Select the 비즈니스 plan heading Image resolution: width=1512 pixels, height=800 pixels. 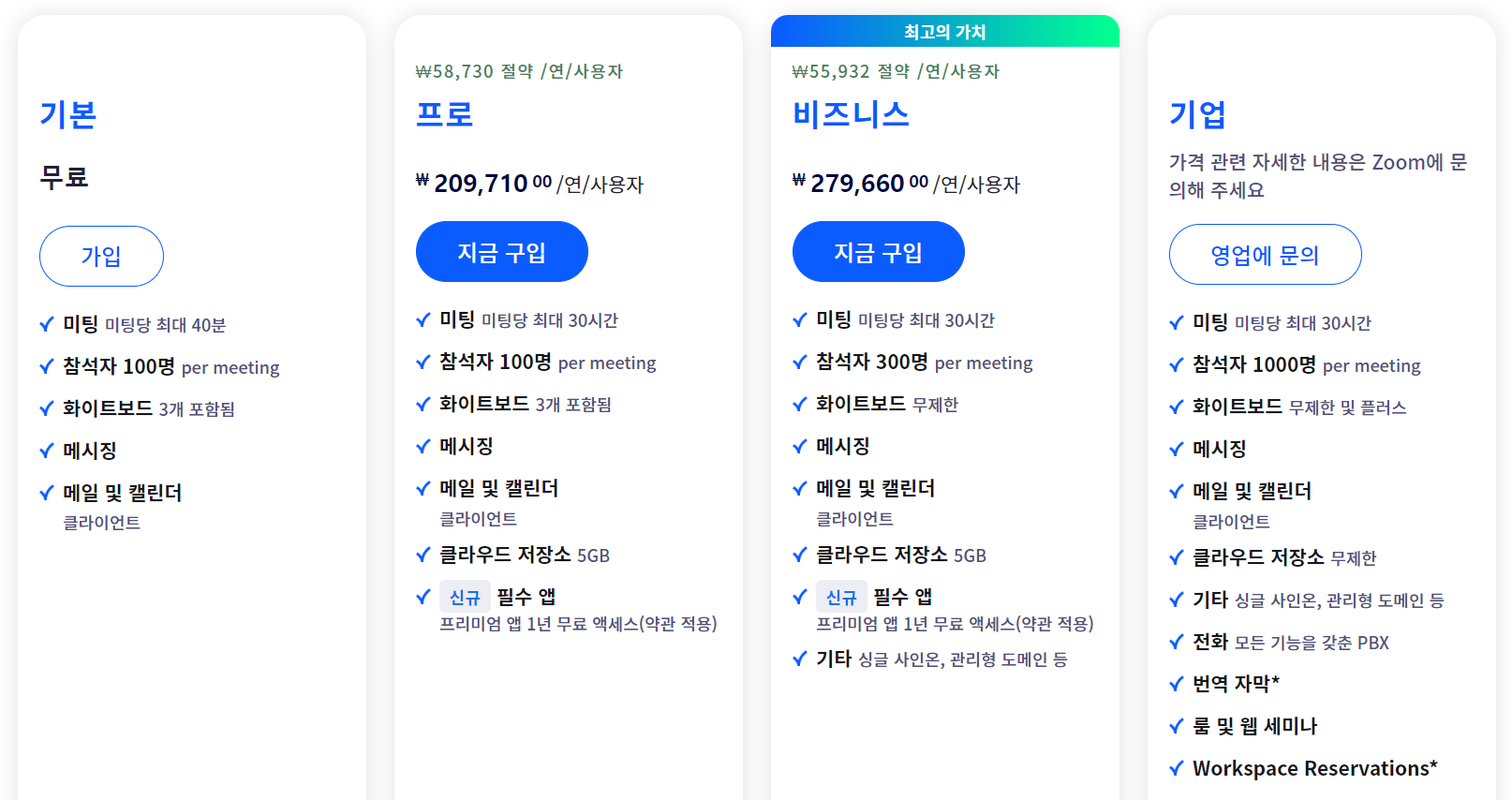pos(851,114)
